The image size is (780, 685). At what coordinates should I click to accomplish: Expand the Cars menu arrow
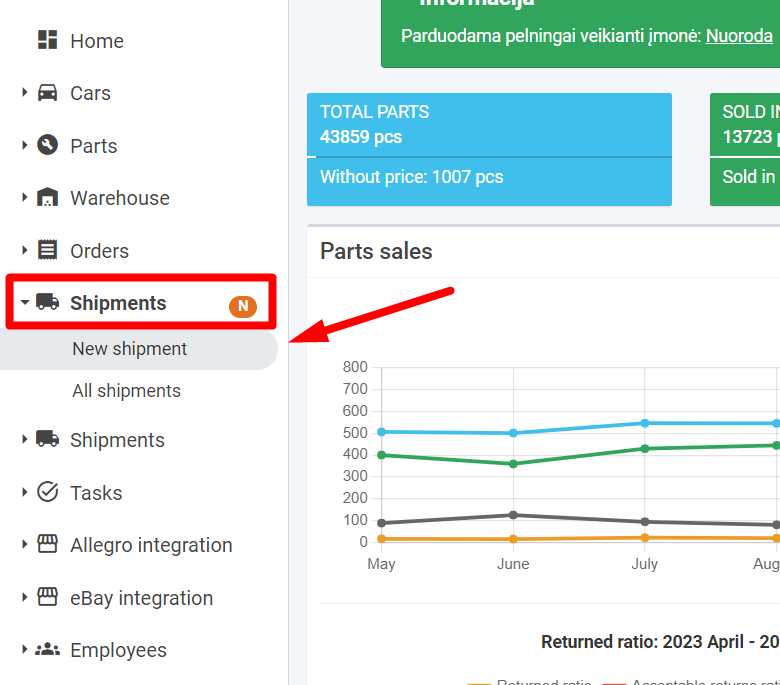[x=24, y=92]
